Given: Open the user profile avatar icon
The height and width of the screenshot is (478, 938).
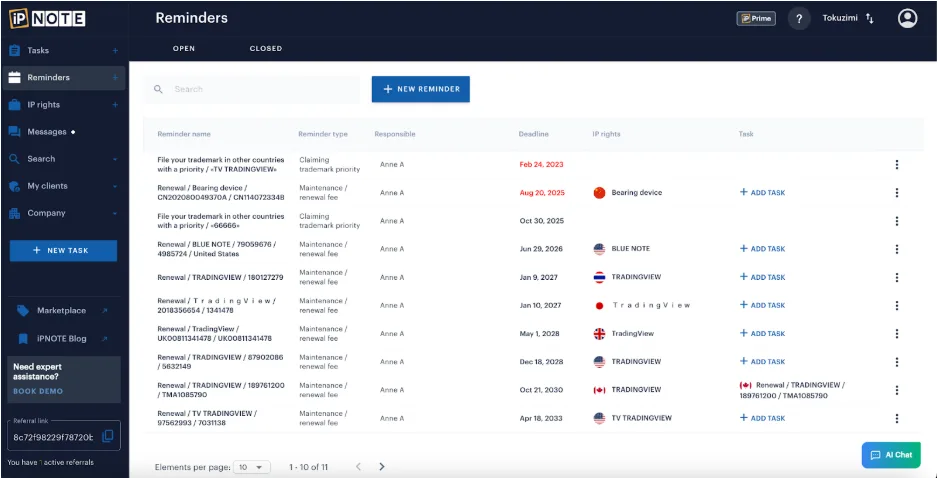Looking at the screenshot, I should click(x=907, y=18).
